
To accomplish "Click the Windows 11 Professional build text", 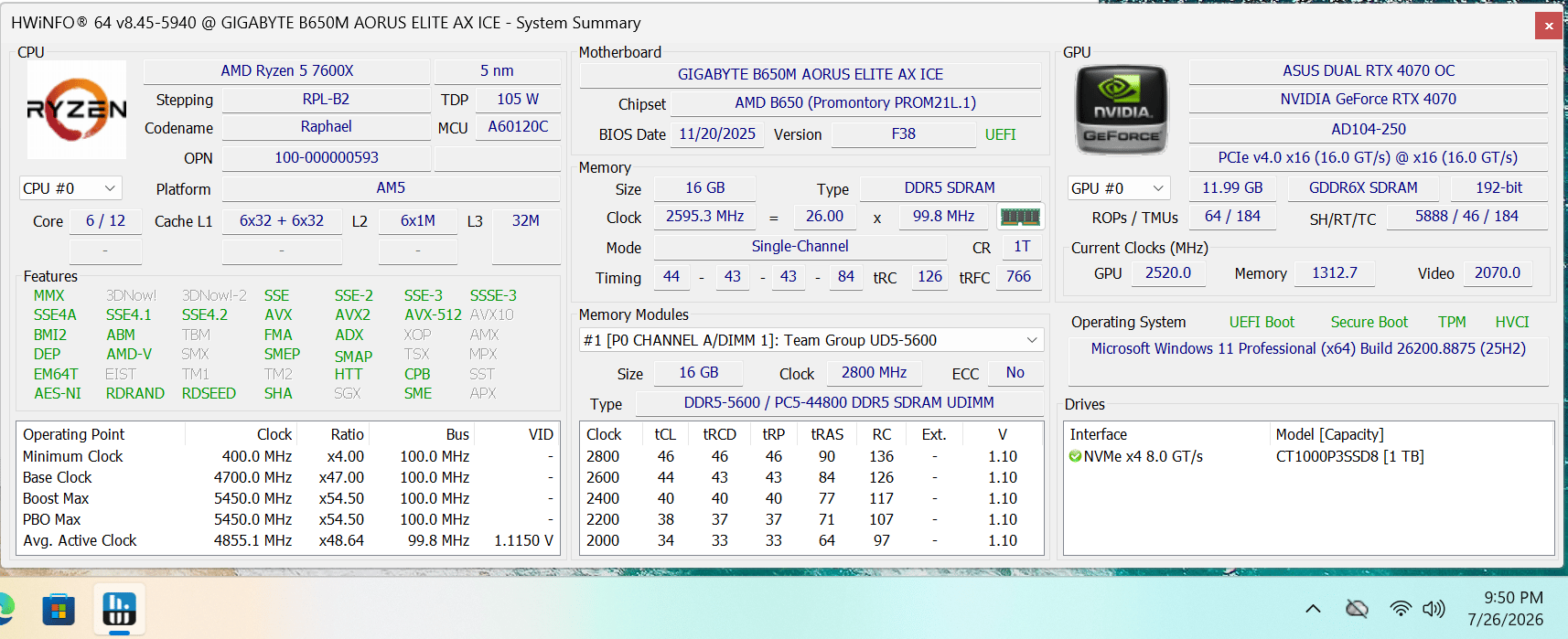I will (1308, 349).
